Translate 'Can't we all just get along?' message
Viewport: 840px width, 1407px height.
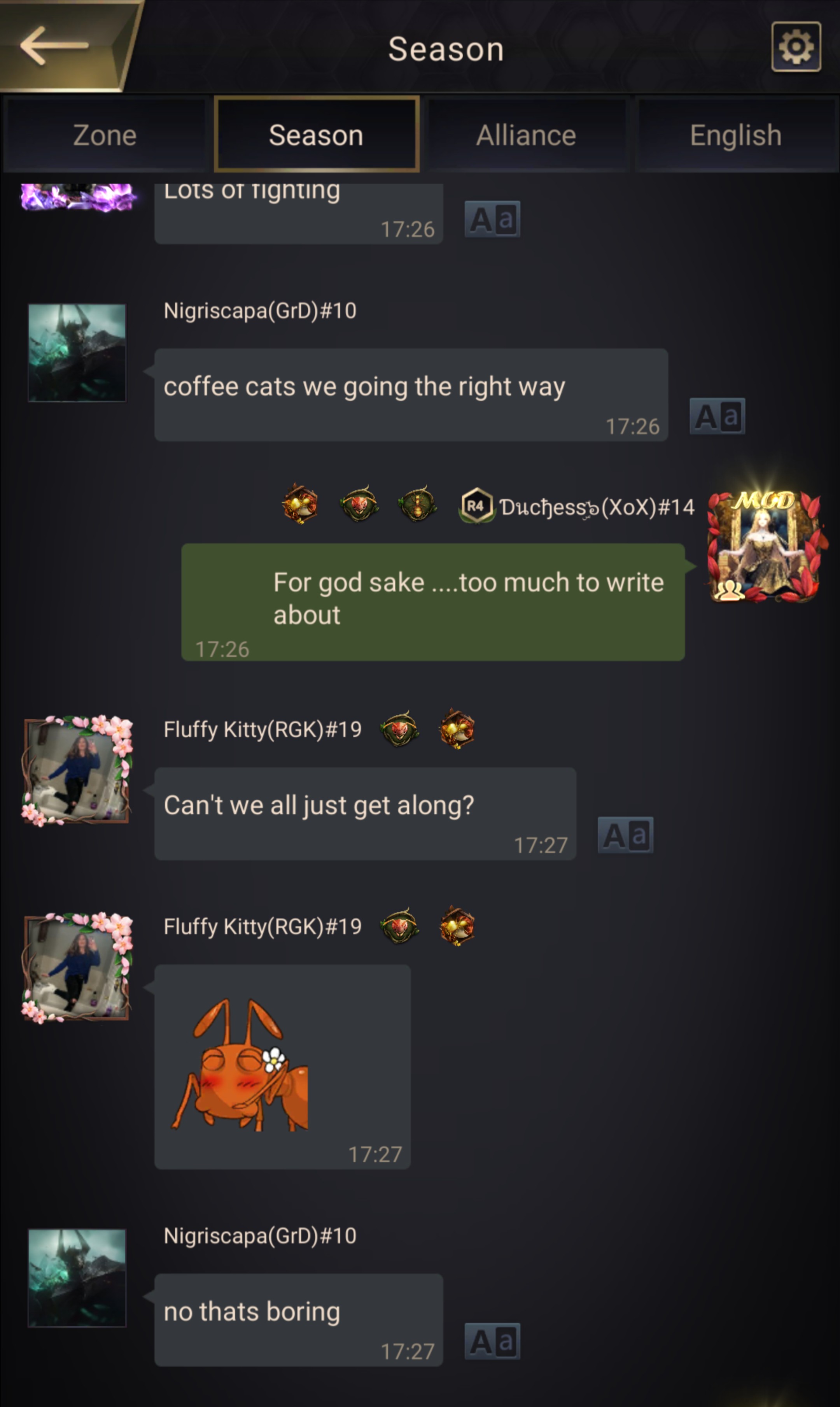625,835
